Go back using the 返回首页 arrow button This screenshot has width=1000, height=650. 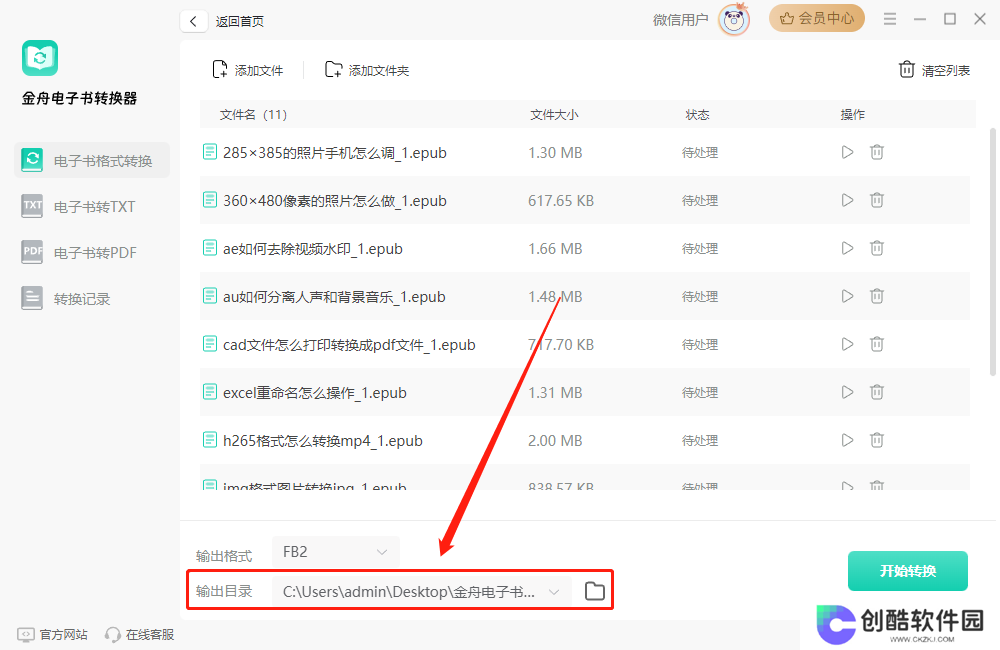point(193,21)
